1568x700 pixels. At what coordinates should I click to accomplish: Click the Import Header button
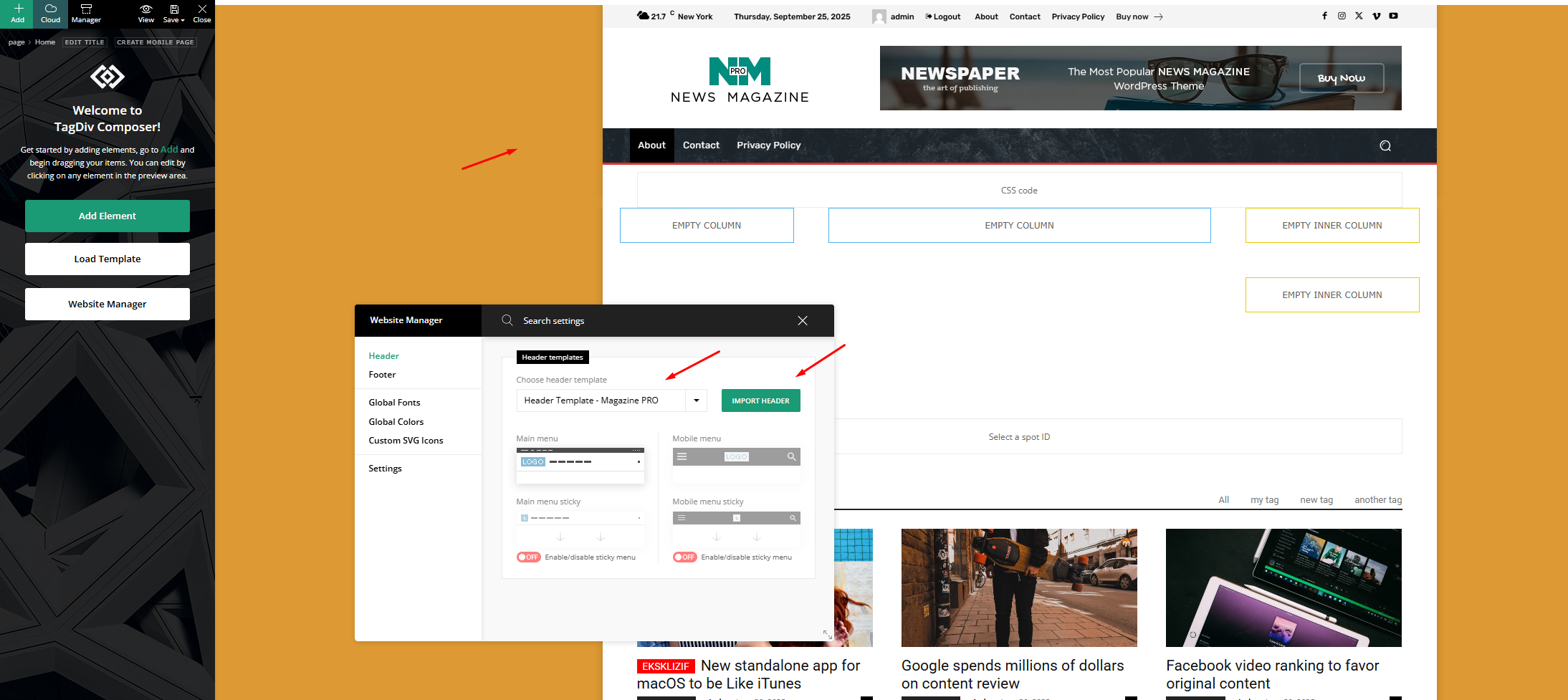pos(760,401)
